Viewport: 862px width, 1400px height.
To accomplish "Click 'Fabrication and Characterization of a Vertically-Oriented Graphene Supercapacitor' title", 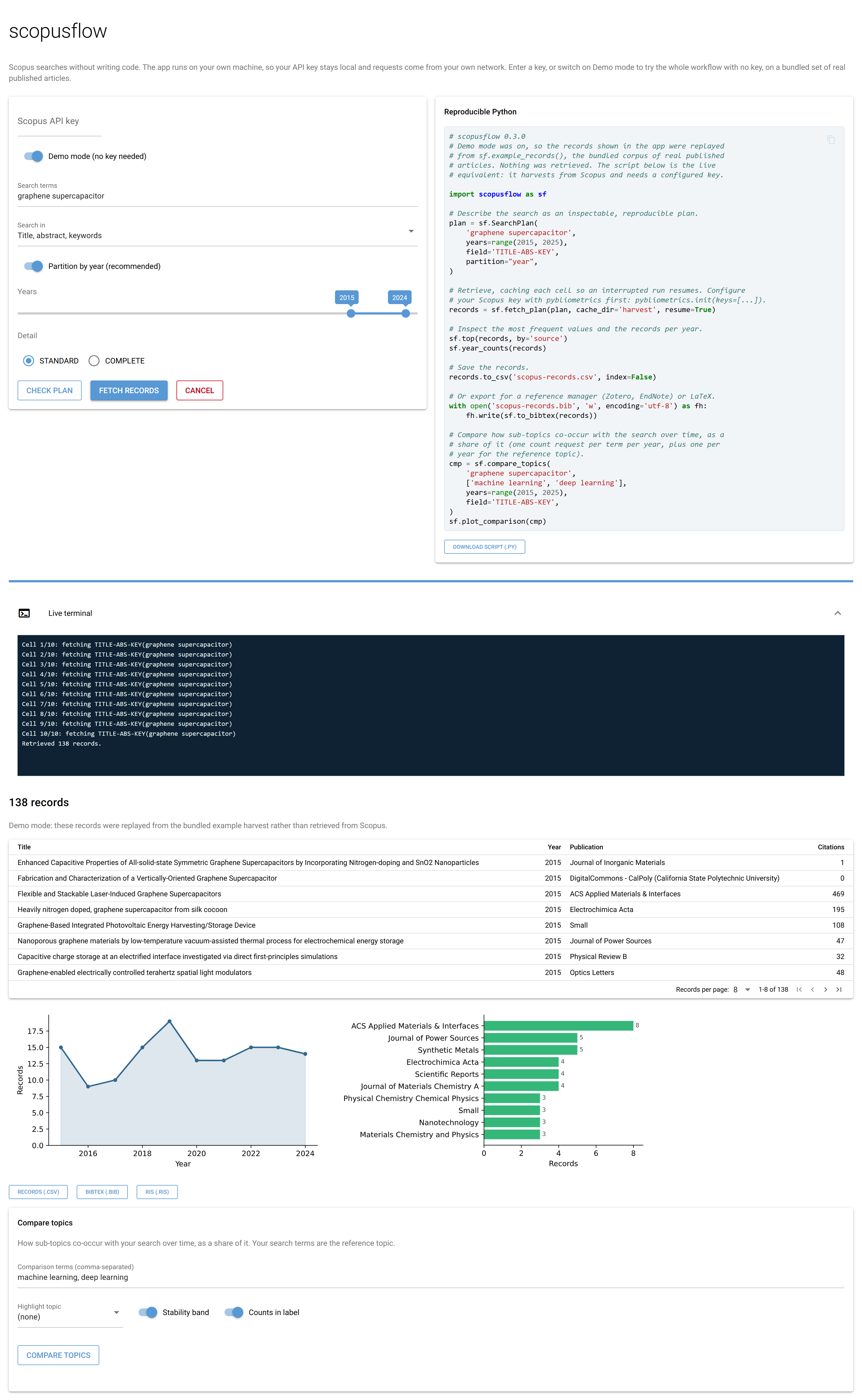I will pyautogui.click(x=147, y=878).
